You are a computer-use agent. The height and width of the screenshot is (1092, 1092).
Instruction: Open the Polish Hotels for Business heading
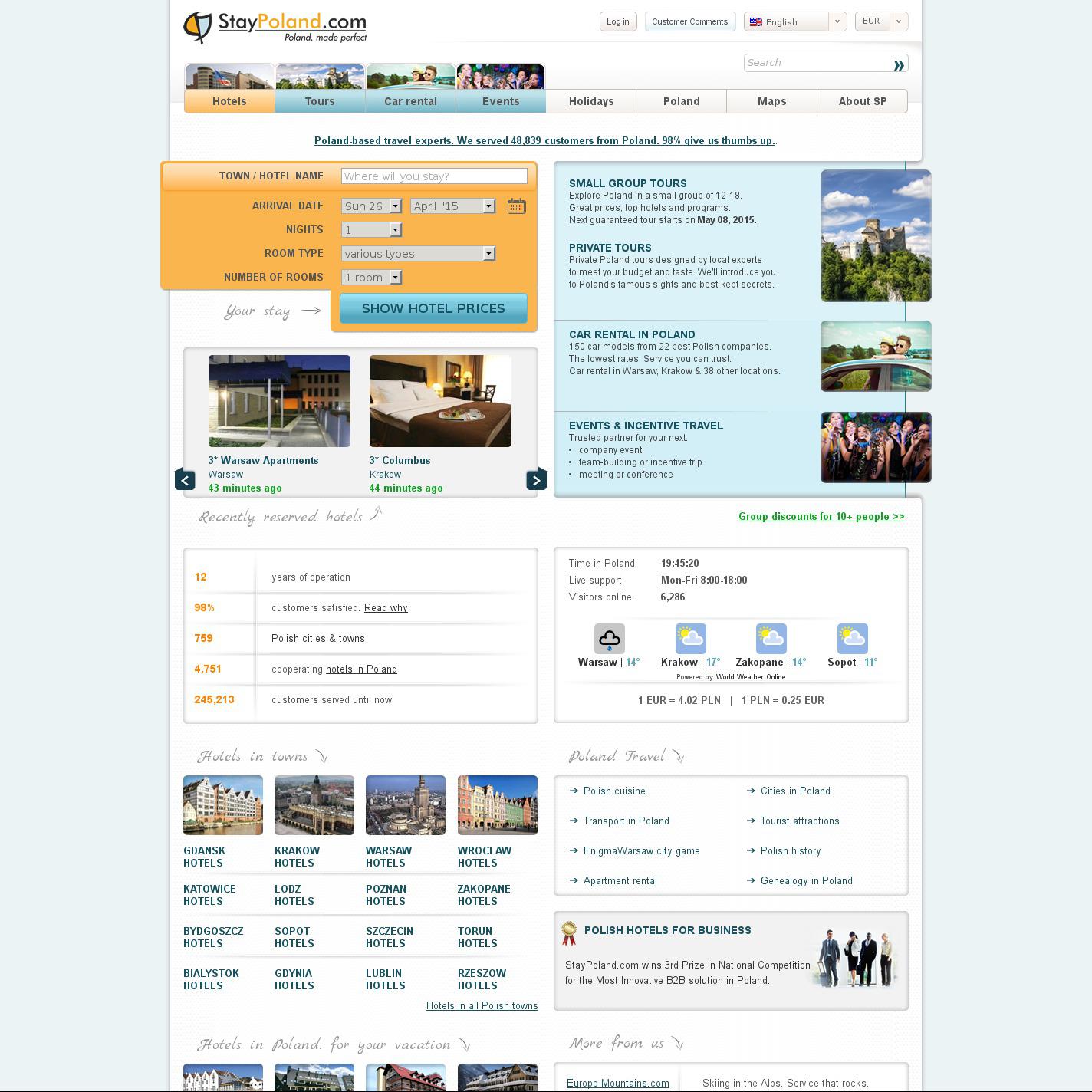[668, 930]
